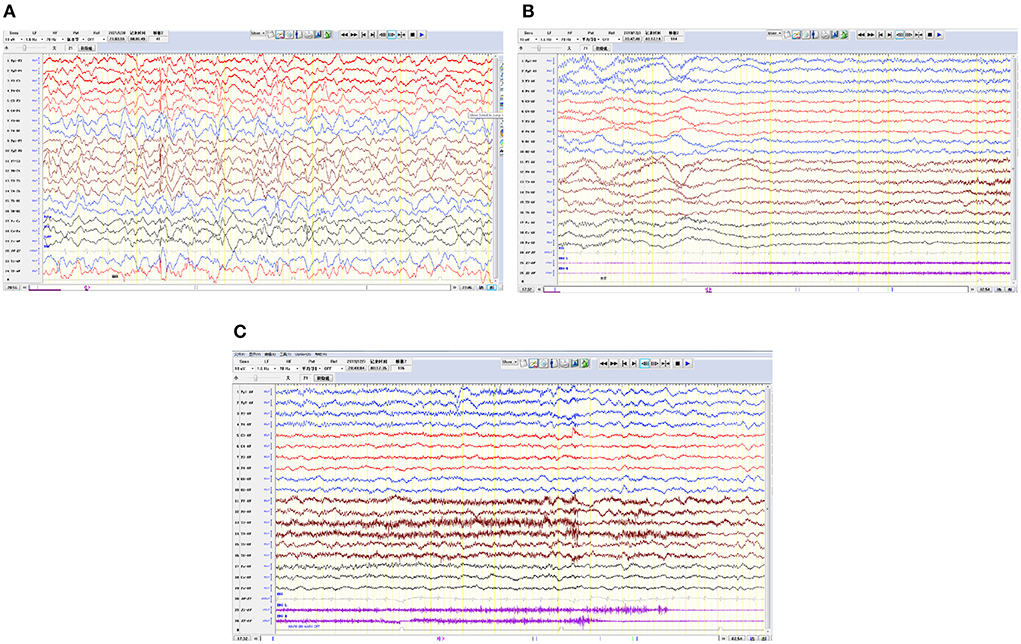Image resolution: width=1021 pixels, height=644 pixels.
Task: Click the Play button in panel B
Action: point(939,35)
